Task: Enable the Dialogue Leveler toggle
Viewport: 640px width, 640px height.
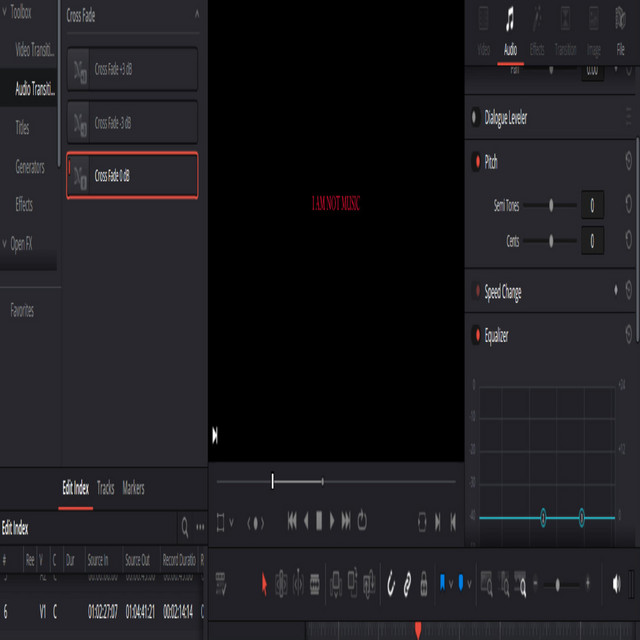Action: [476, 118]
